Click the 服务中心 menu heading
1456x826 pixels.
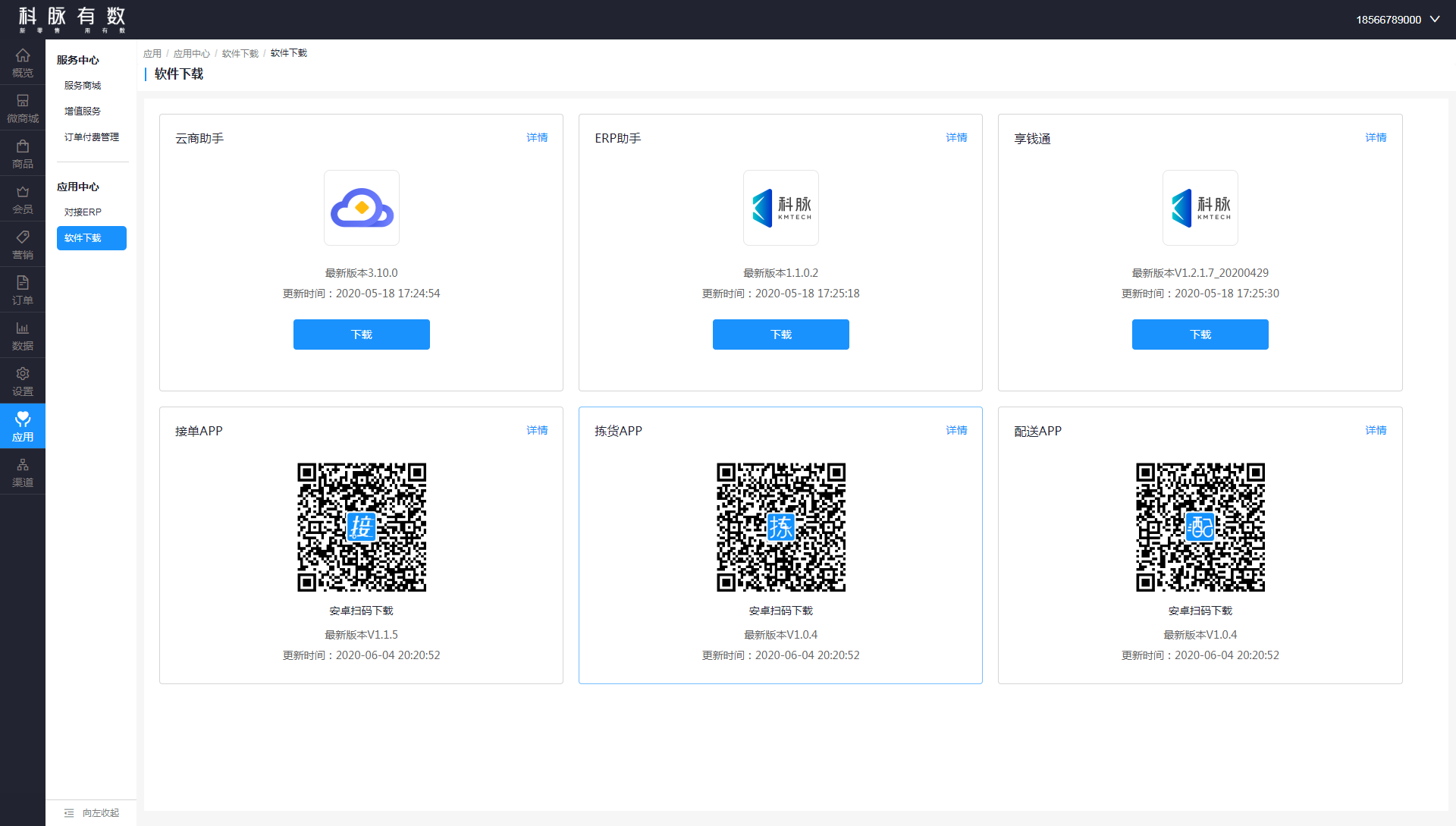tap(78, 60)
